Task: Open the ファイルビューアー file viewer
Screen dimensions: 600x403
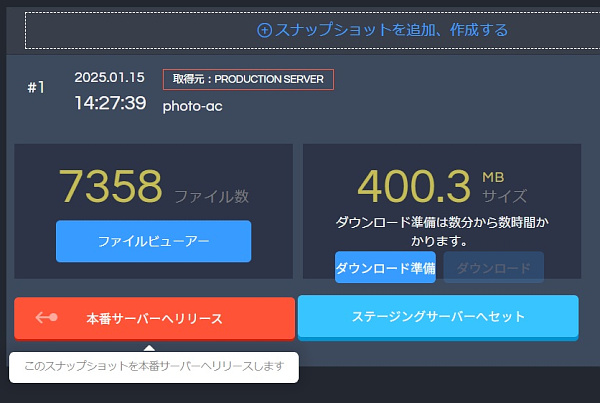Action: tap(153, 242)
